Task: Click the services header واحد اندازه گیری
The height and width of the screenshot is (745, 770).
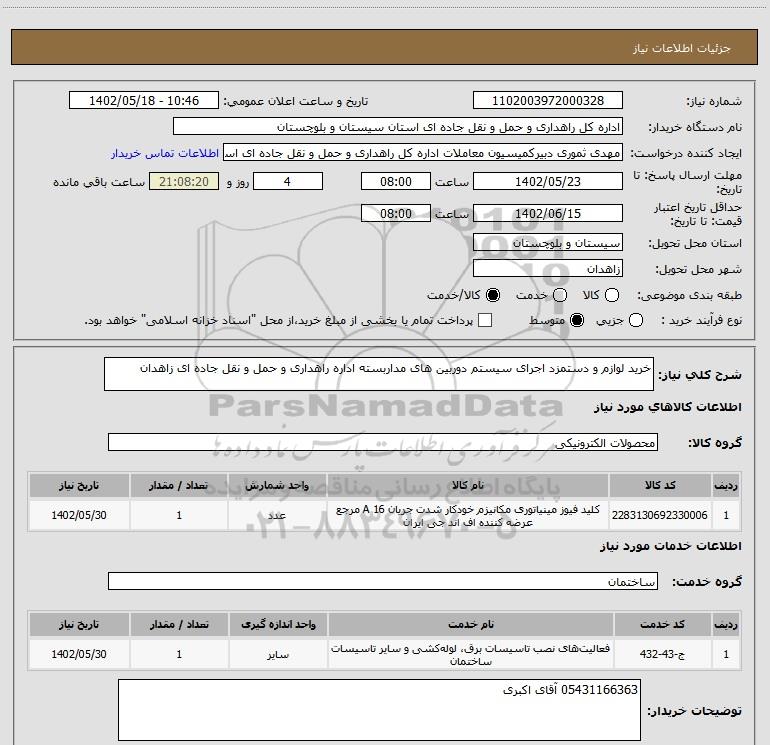Action: click(x=278, y=624)
